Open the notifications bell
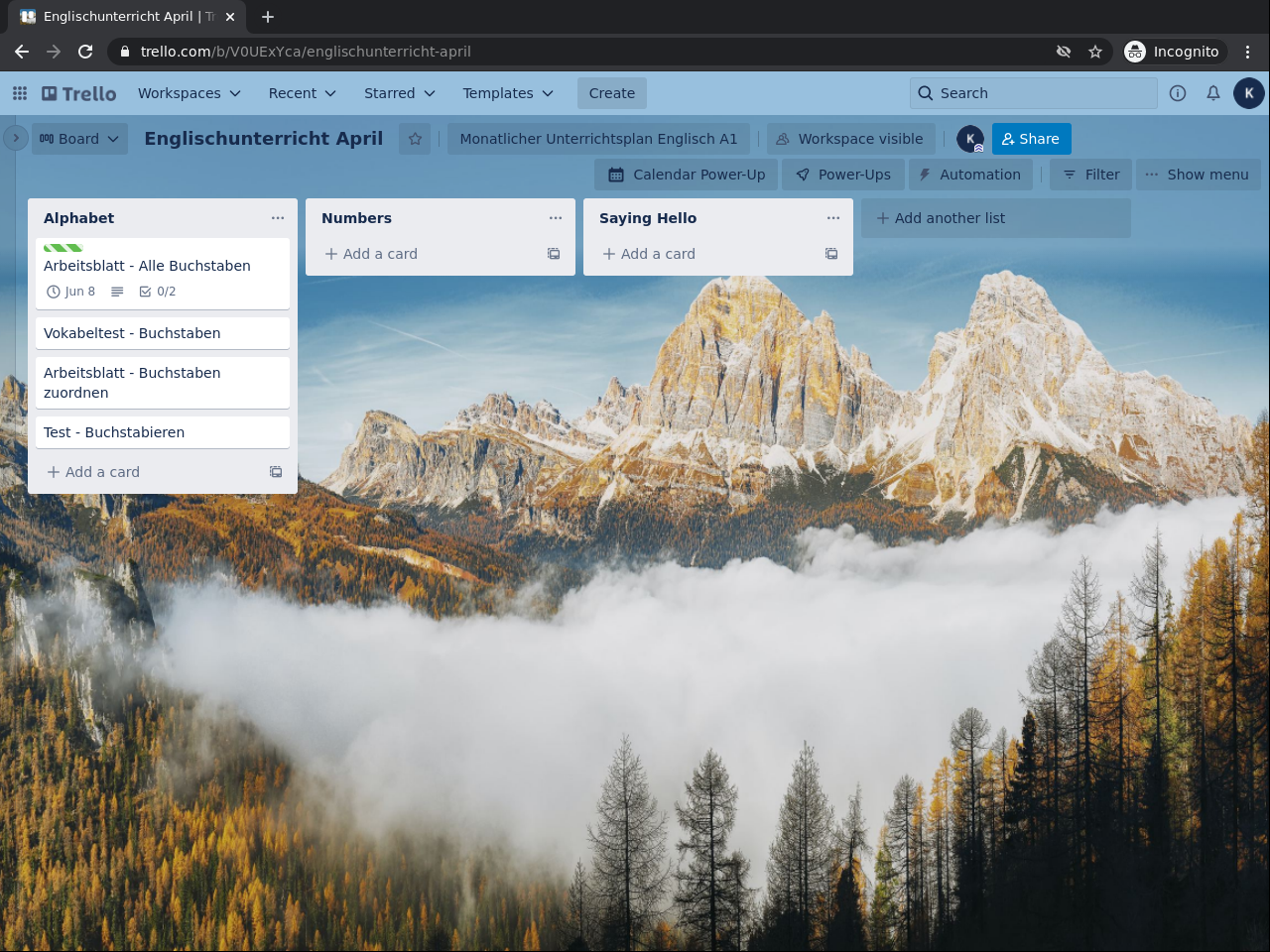The height and width of the screenshot is (952, 1270). point(1213,93)
